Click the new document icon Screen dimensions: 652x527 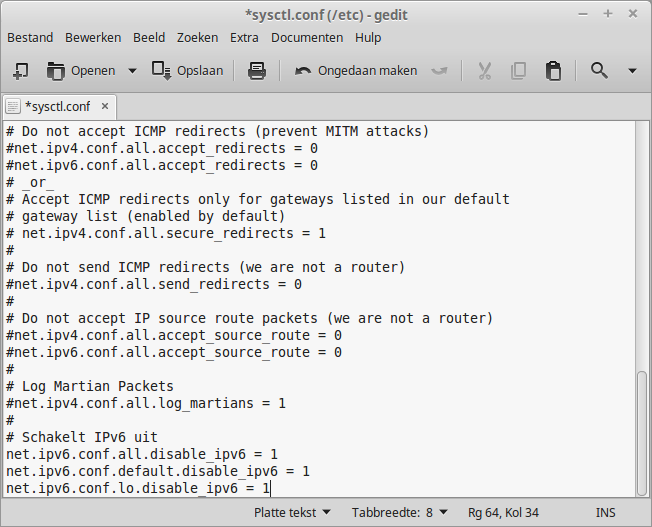[x=20, y=71]
